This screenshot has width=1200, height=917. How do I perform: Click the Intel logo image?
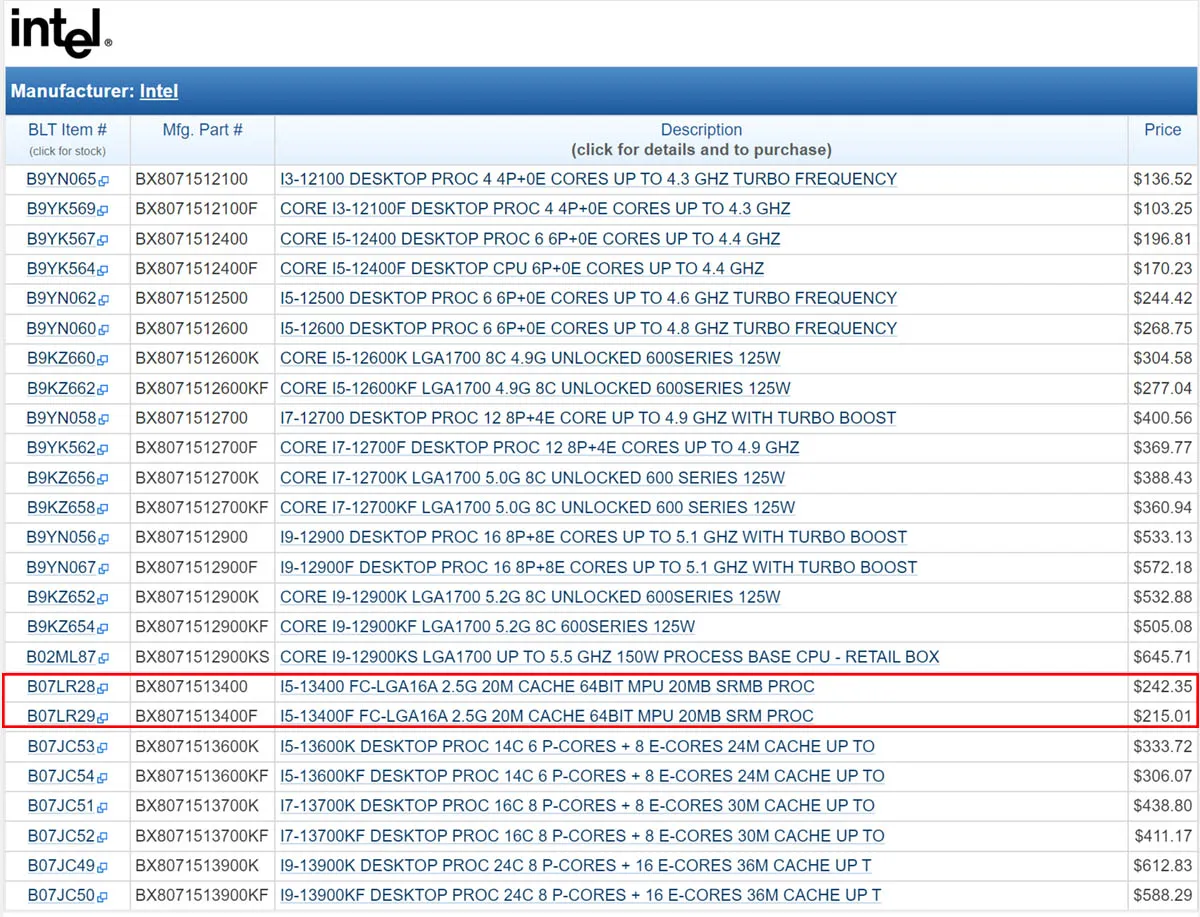(61, 33)
